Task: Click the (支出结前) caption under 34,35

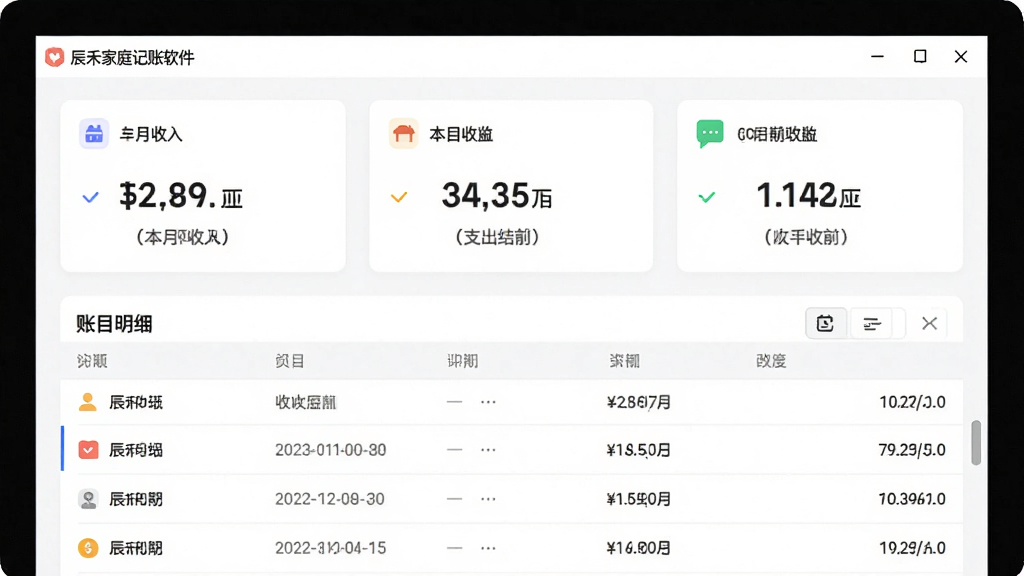Action: [x=497, y=237]
